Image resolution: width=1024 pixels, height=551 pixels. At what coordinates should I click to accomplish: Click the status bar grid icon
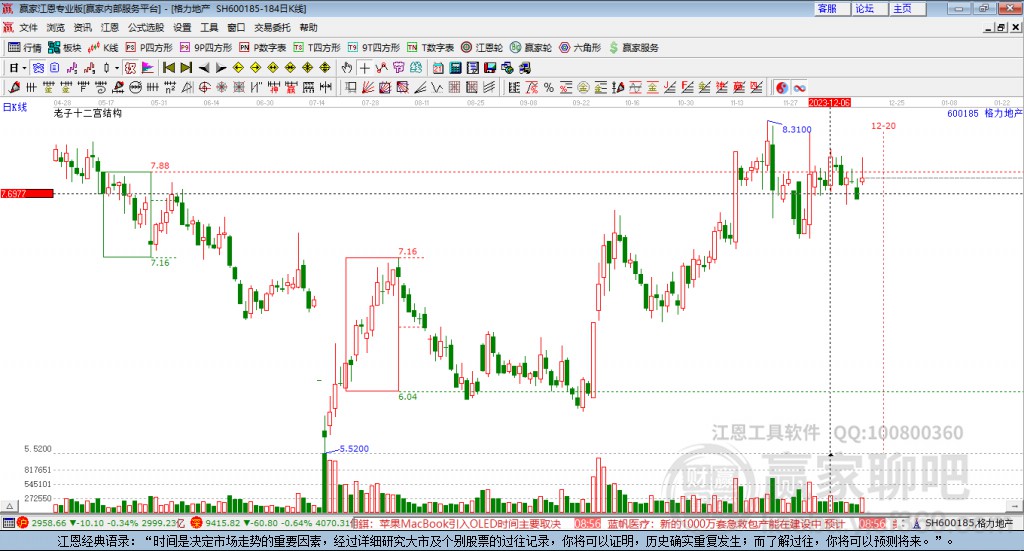pyautogui.click(x=8, y=524)
